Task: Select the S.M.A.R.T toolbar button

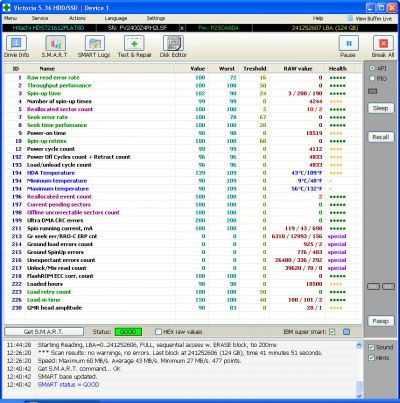Action: point(55,47)
